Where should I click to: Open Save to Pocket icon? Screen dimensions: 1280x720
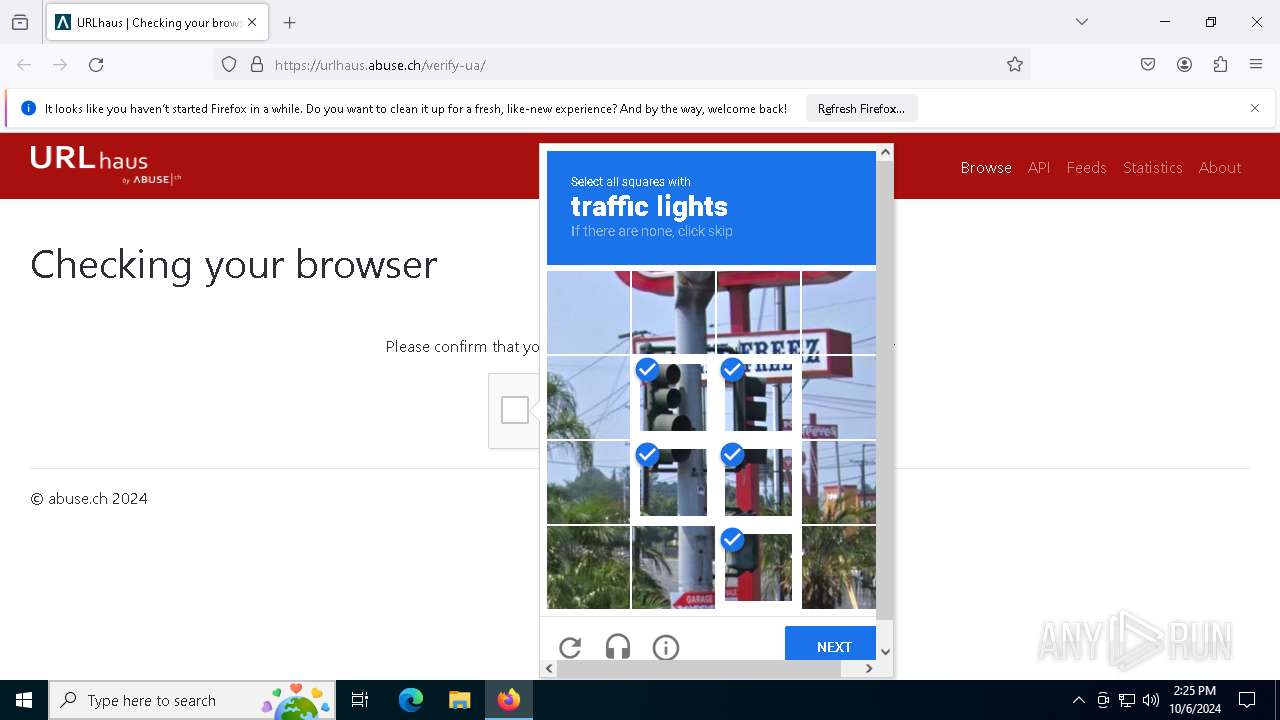point(1148,65)
